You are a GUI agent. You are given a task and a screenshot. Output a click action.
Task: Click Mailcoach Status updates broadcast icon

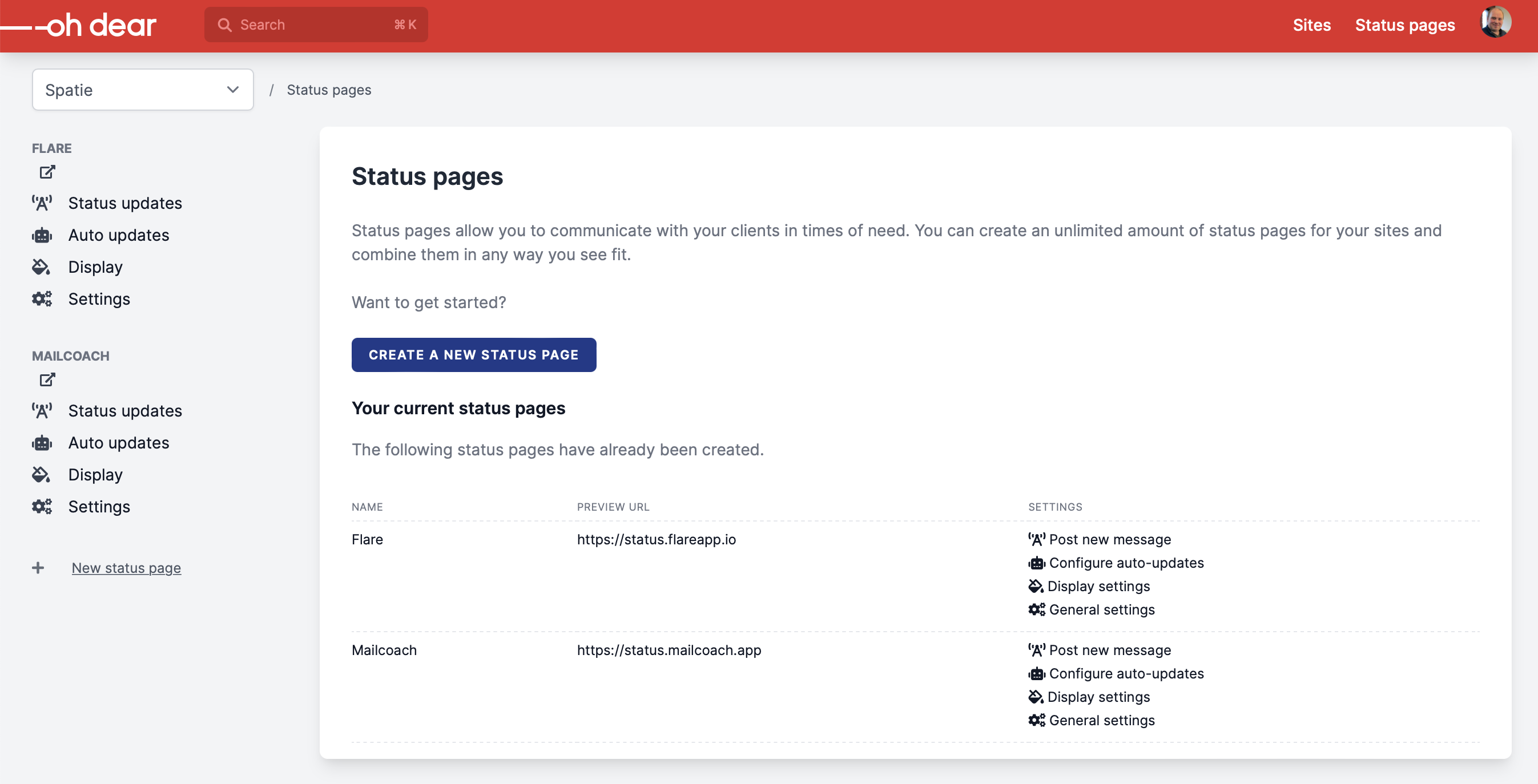pyautogui.click(x=42, y=411)
